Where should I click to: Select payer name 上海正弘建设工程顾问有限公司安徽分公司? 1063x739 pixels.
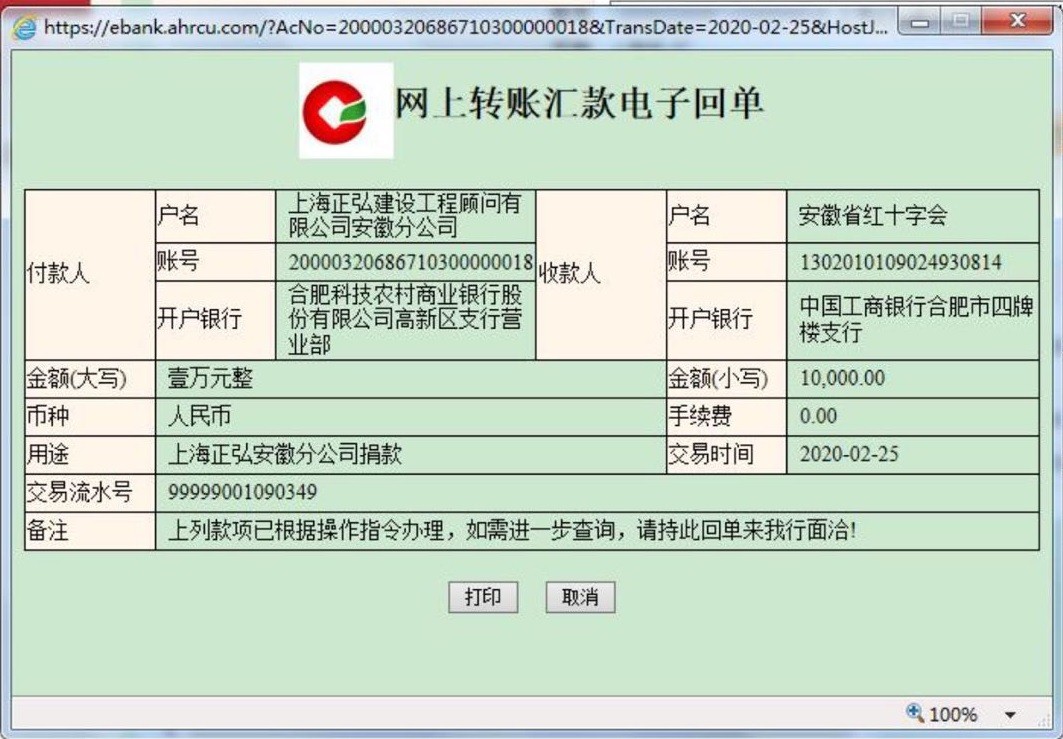point(405,216)
